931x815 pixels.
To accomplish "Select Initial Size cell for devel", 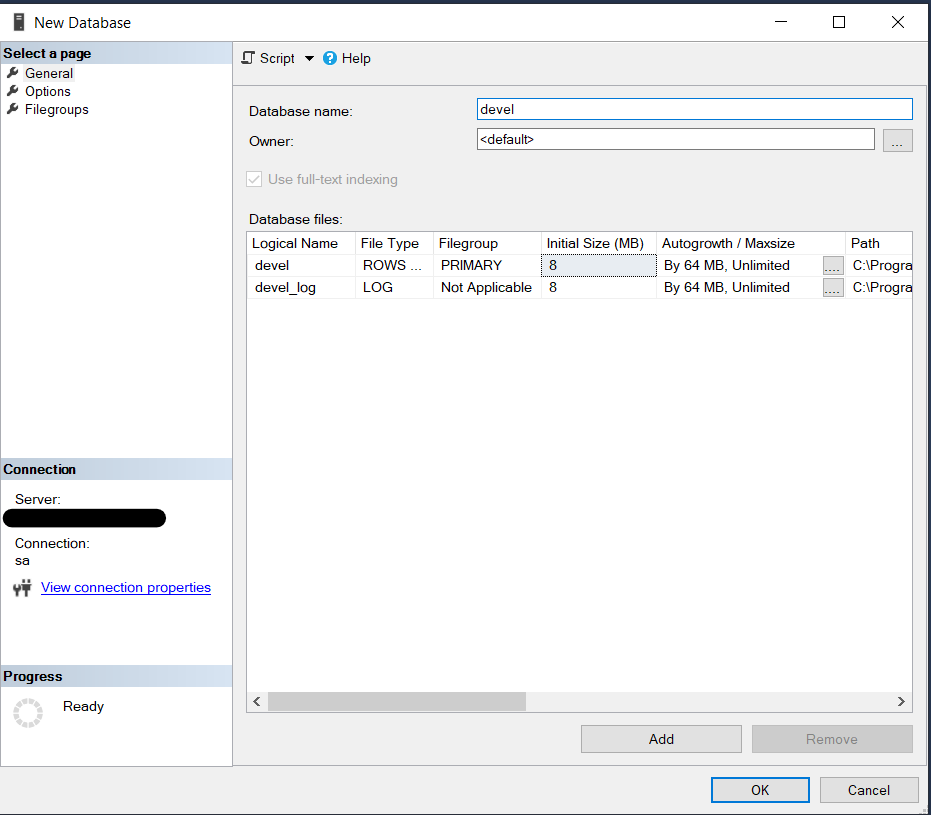I will tap(598, 266).
